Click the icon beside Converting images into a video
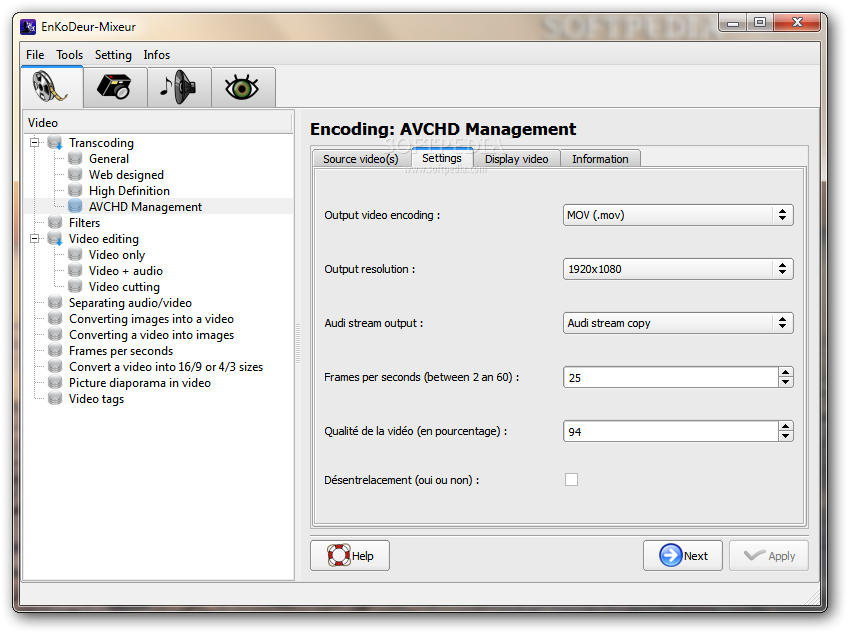848x633 pixels. click(x=55, y=319)
